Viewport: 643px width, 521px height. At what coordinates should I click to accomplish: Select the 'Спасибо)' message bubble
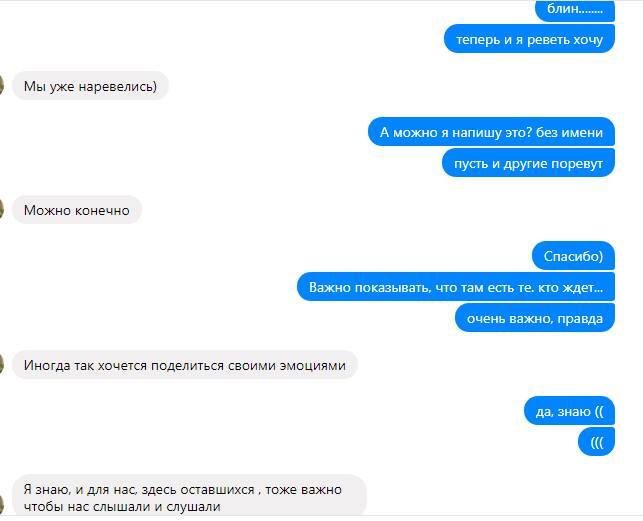point(573,256)
